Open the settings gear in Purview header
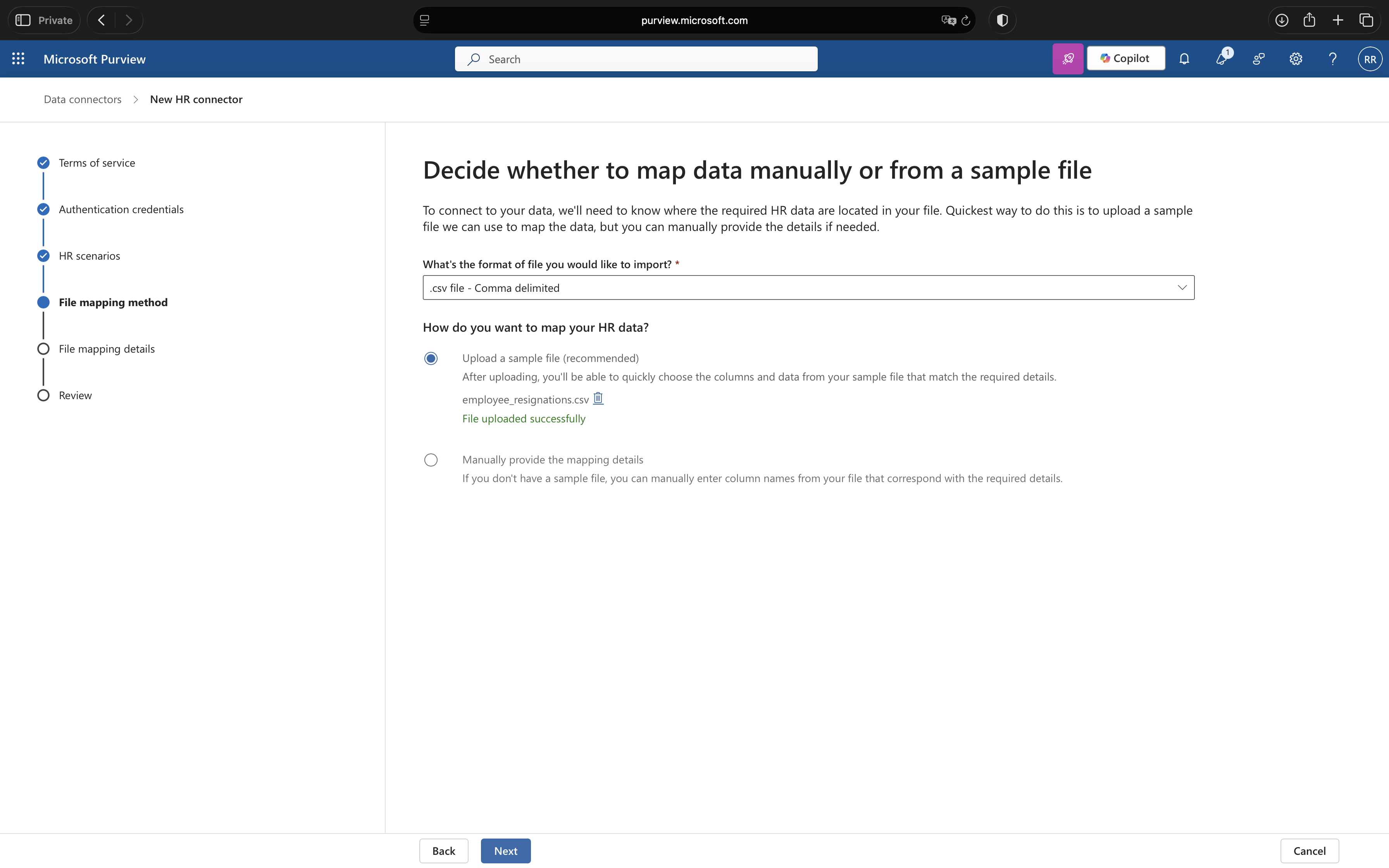This screenshot has height=868, width=1389. [1296, 59]
